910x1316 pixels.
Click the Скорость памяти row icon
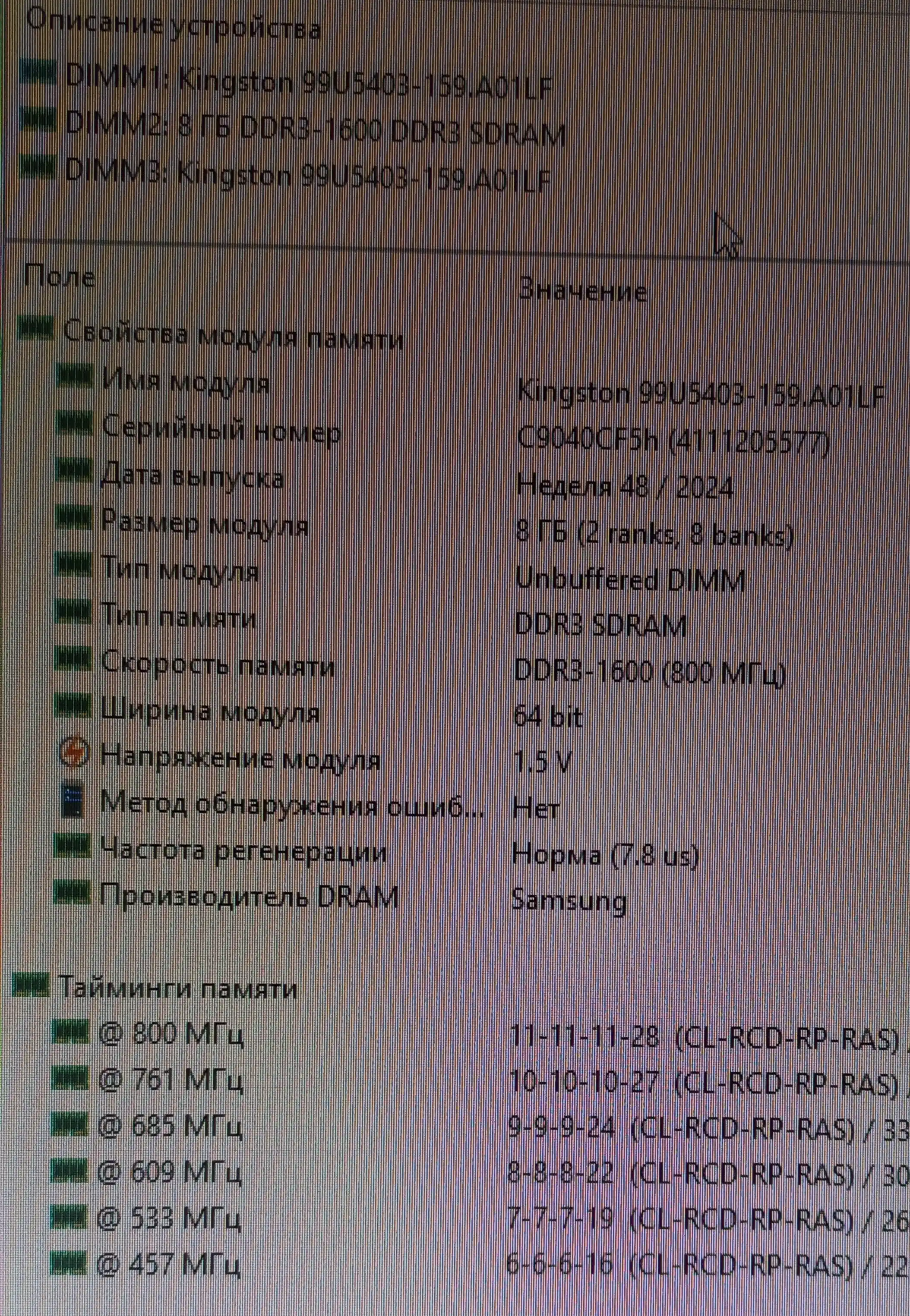tap(73, 659)
